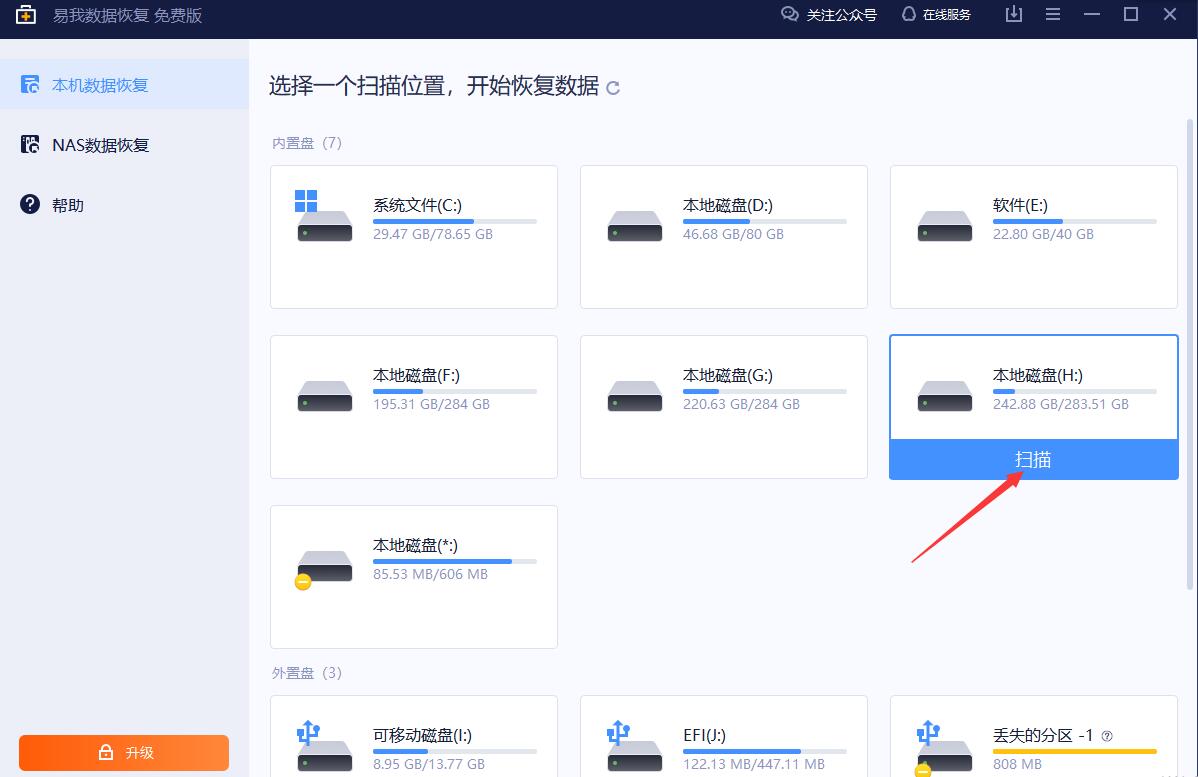Select the 可移动磁盘(I:) drive card
The width and height of the screenshot is (1198, 777).
click(413, 740)
